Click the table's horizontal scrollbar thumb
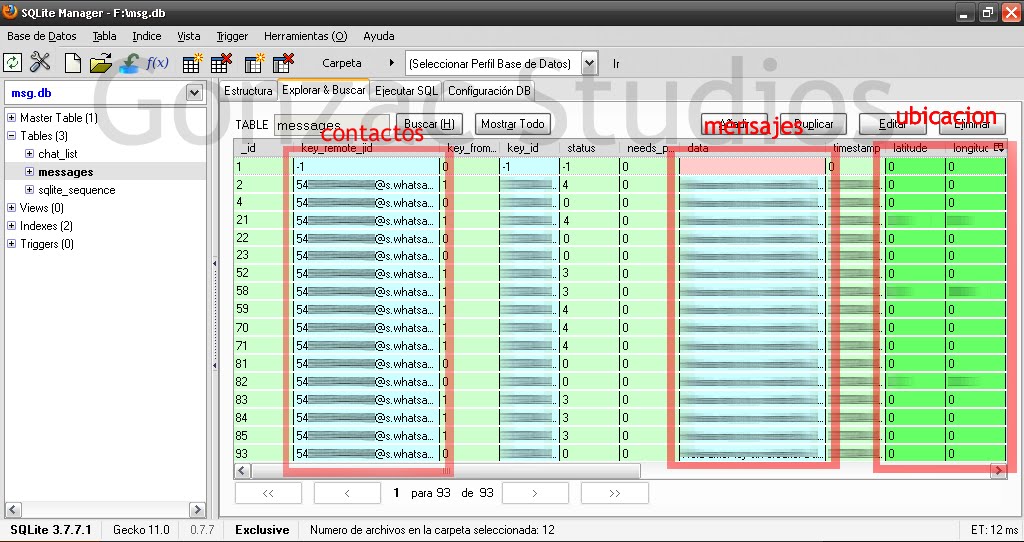The image size is (1024, 542). tap(446, 470)
